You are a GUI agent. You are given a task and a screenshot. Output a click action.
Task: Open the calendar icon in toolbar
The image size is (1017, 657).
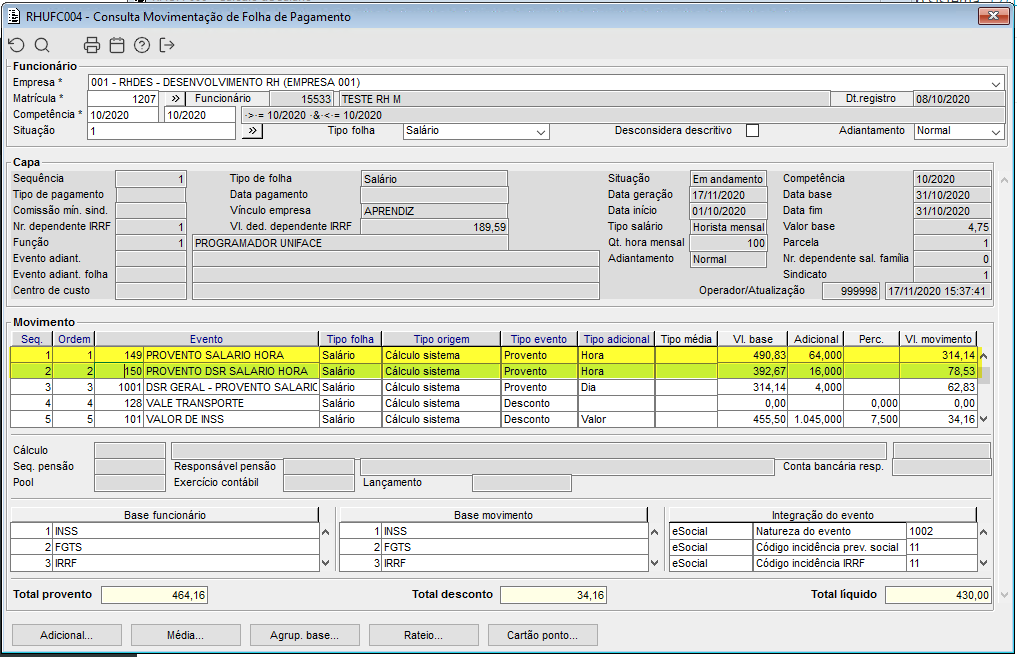(117, 45)
